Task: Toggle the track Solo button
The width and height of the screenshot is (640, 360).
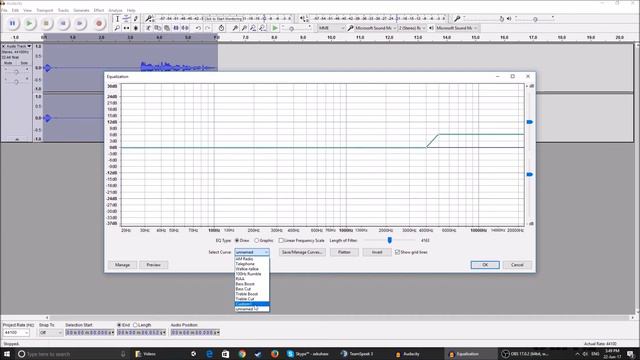Action: [x=24, y=63]
